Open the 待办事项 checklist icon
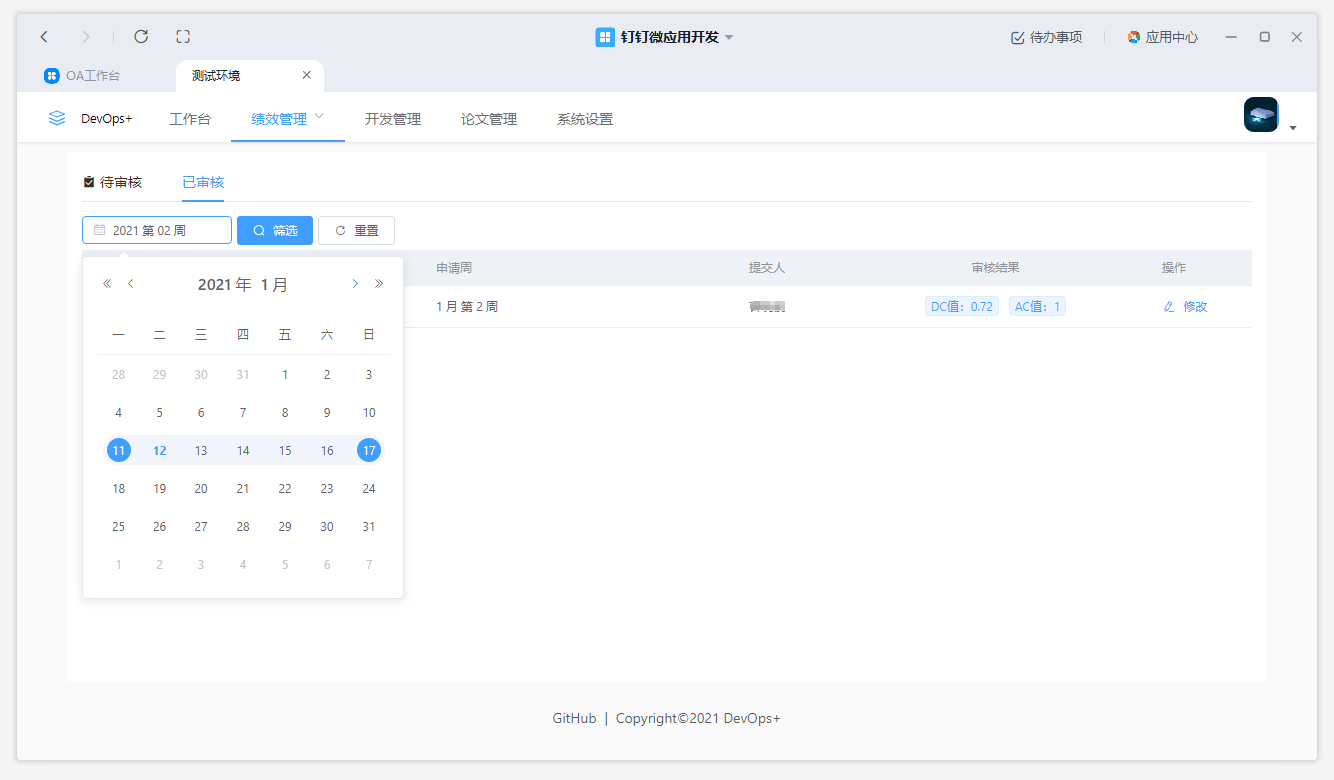 [x=1017, y=37]
